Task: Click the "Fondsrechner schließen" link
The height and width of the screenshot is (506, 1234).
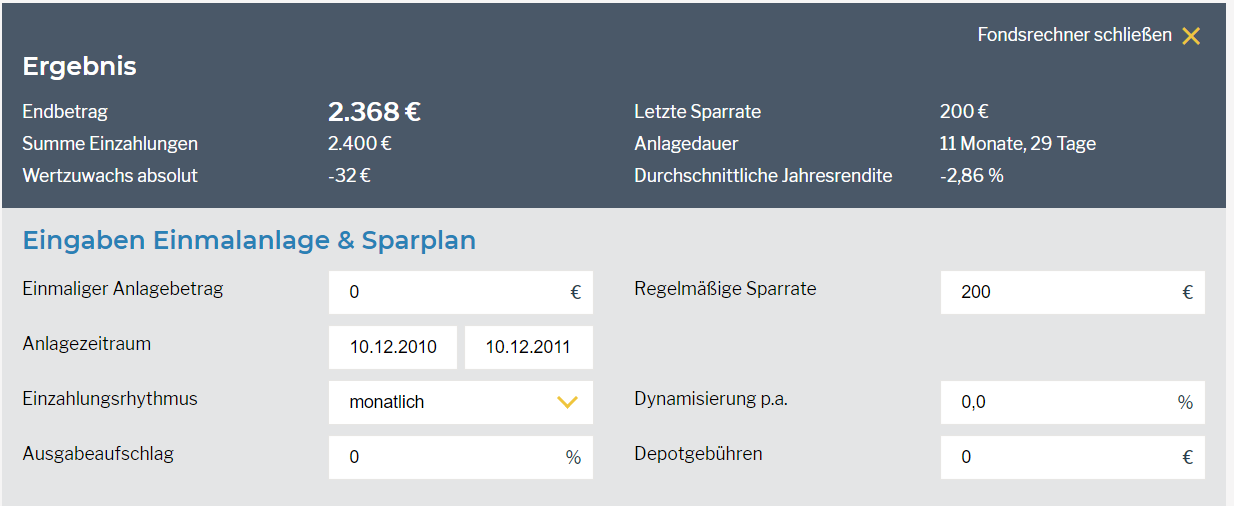Action: click(x=1074, y=35)
